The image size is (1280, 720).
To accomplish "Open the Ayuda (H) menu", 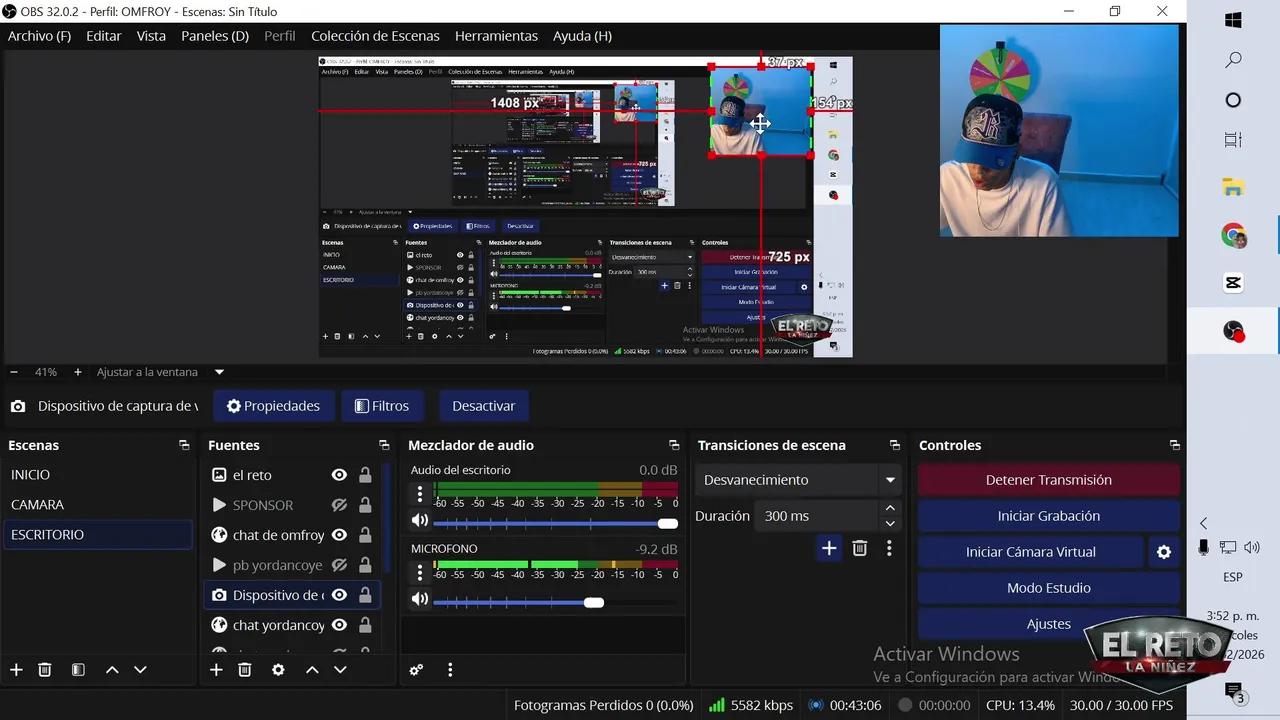I will point(582,36).
